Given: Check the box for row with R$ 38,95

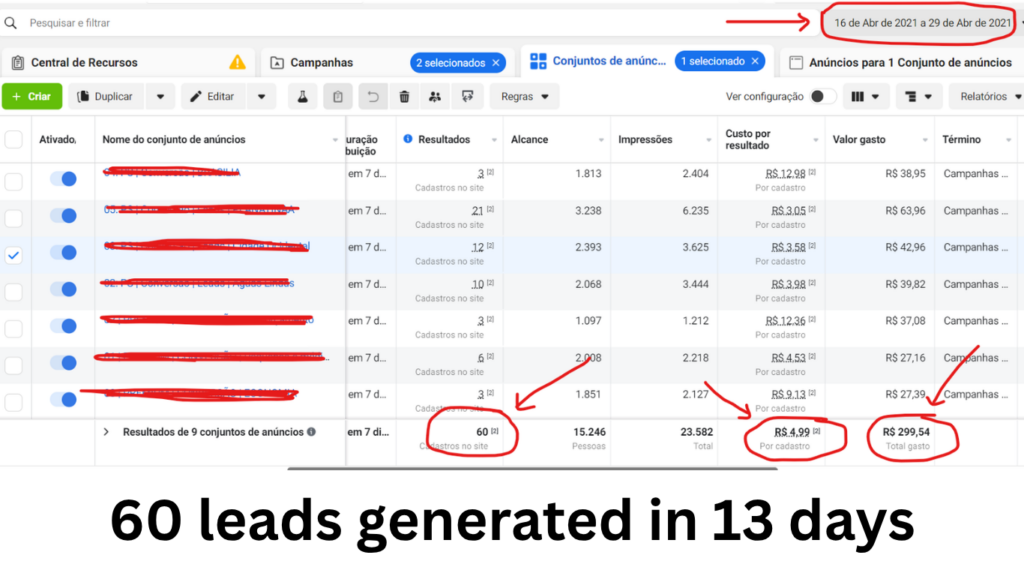Looking at the screenshot, I should [14, 182].
